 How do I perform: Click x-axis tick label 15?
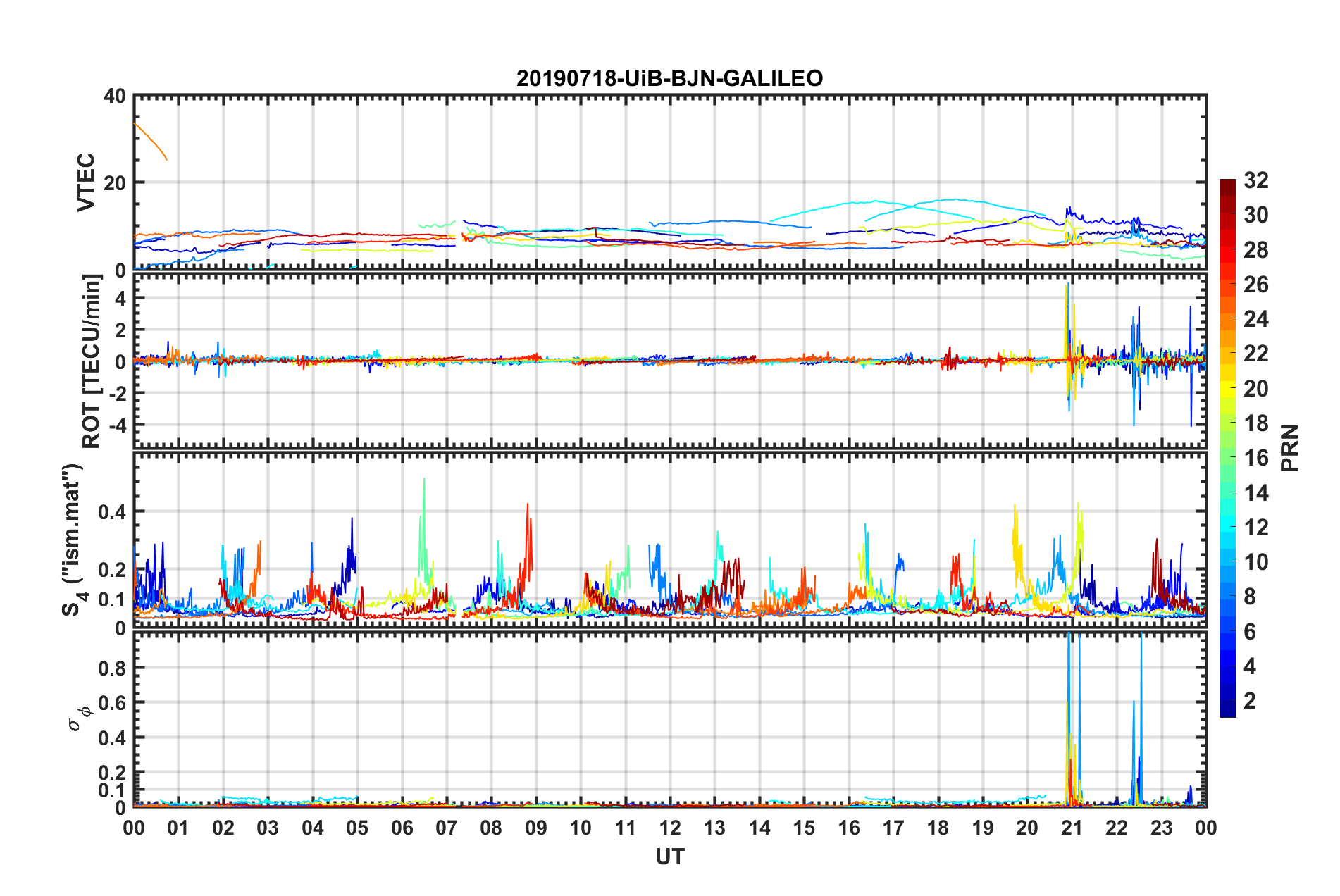(x=804, y=828)
